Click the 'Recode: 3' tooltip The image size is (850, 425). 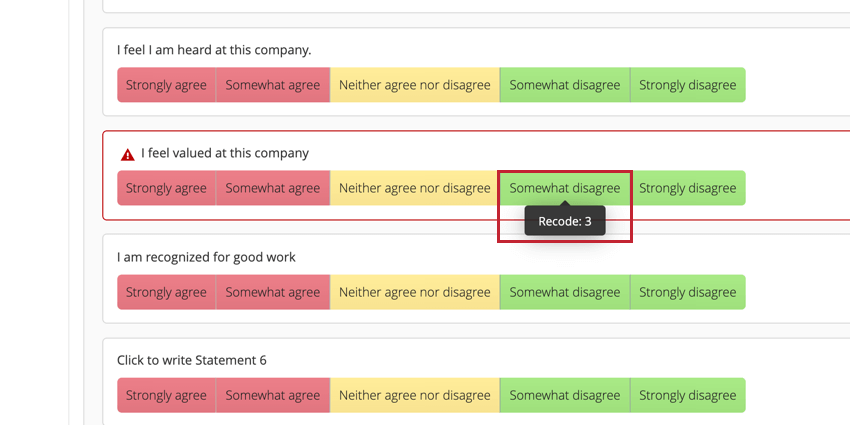[x=565, y=221]
